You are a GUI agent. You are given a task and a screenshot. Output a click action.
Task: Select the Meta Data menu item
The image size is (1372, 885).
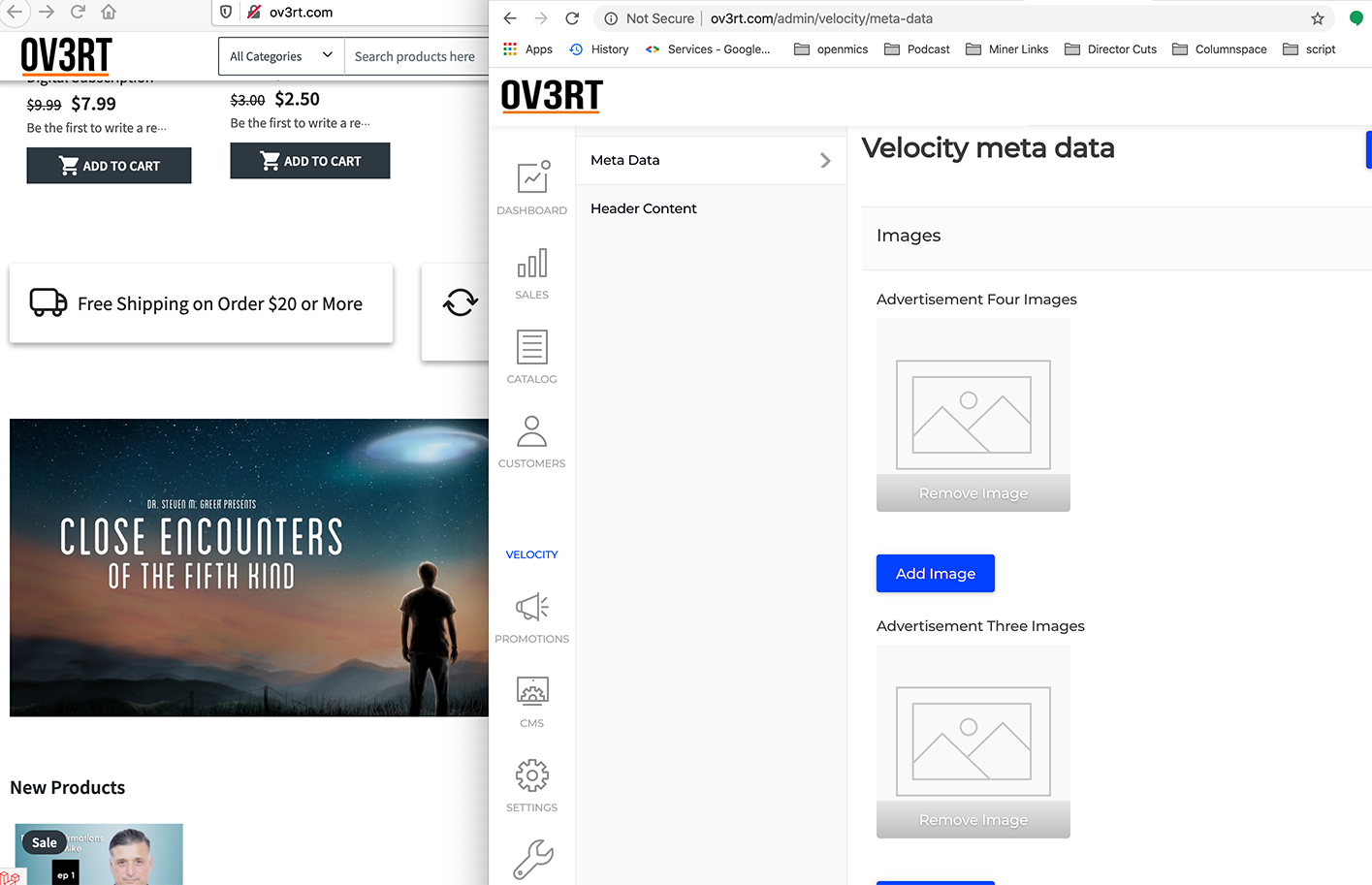pos(711,160)
